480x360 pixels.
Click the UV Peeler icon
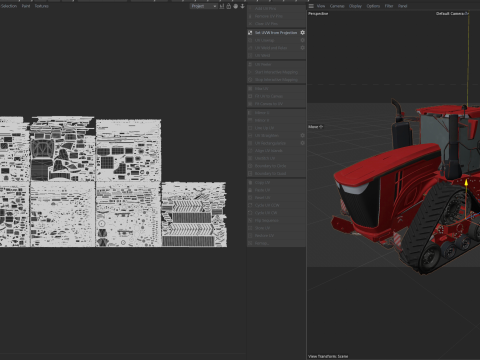(x=250, y=64)
